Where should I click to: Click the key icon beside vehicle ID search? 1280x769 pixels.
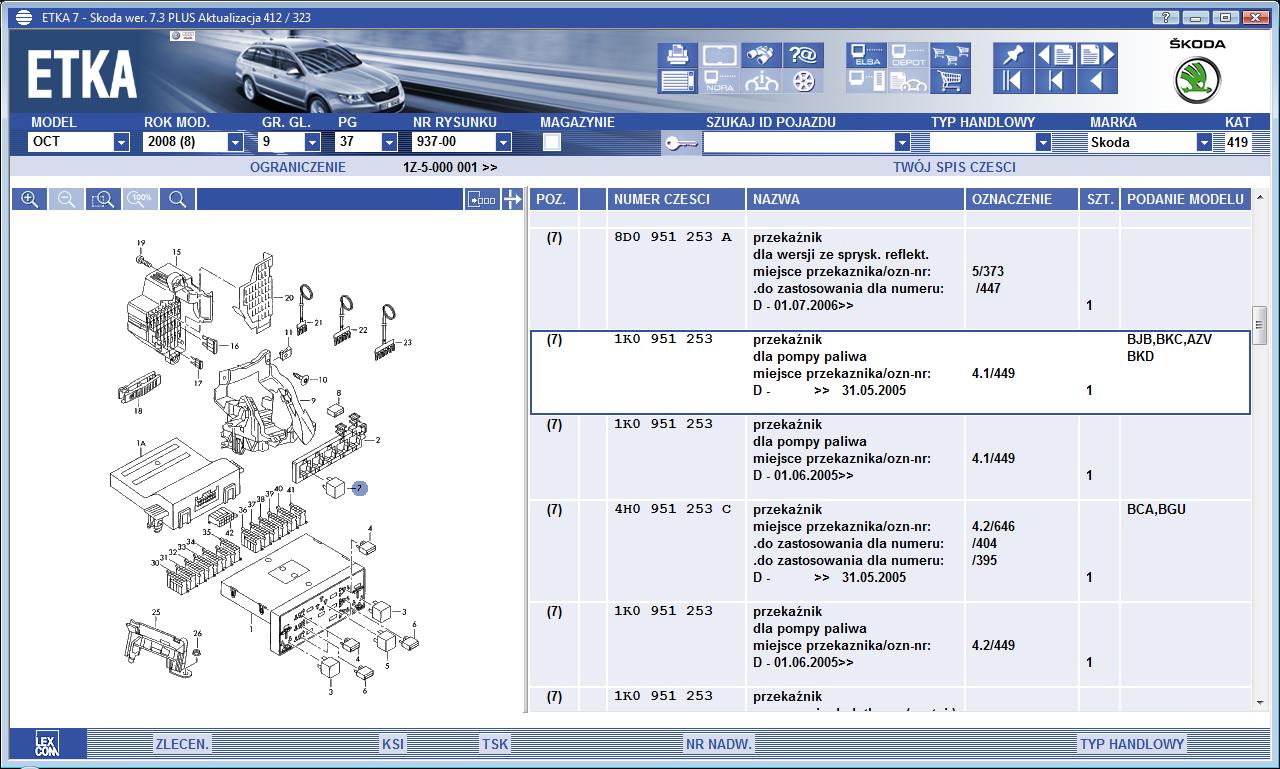(681, 144)
